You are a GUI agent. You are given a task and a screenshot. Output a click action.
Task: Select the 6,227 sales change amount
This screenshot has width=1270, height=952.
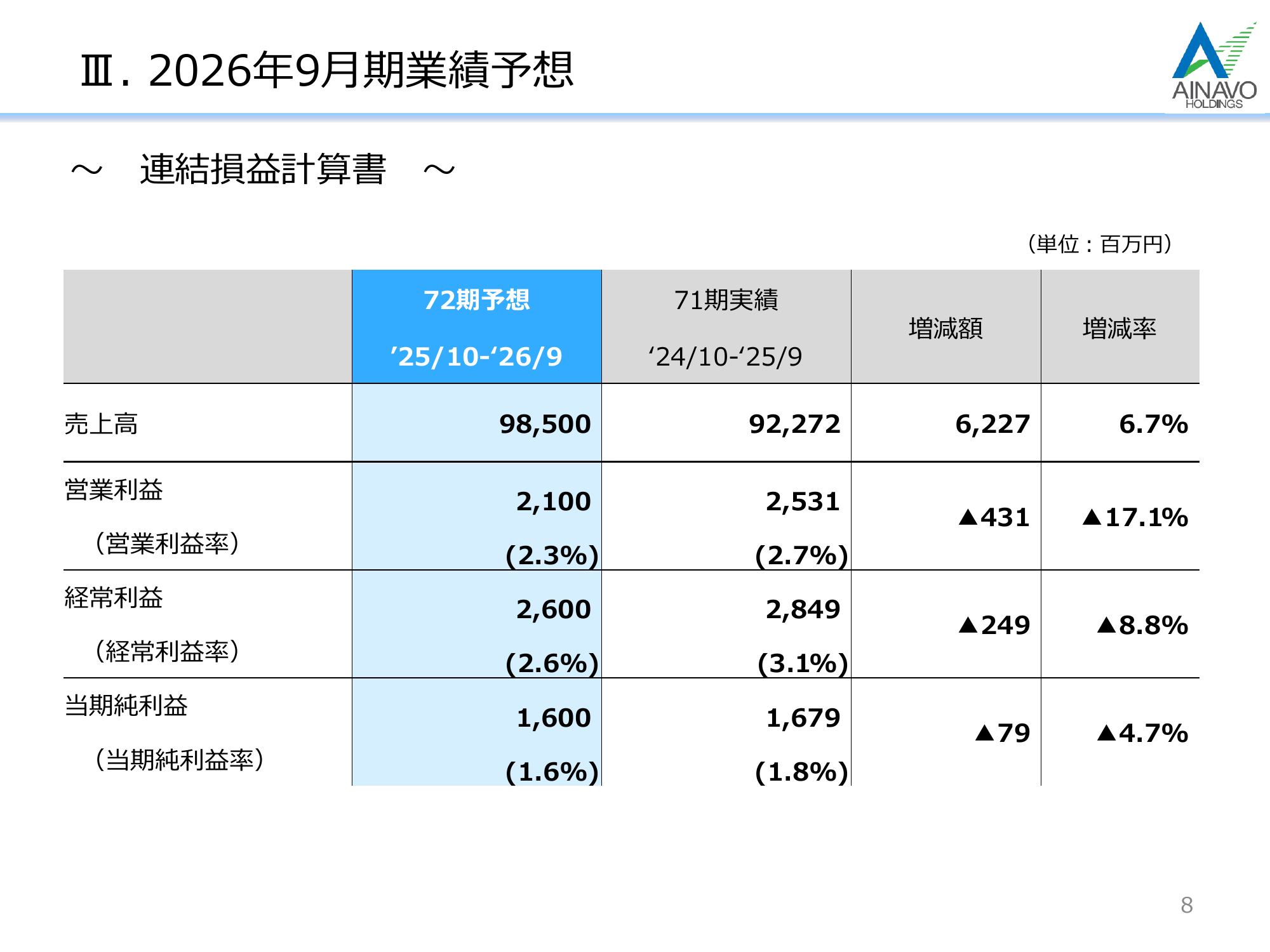click(992, 424)
